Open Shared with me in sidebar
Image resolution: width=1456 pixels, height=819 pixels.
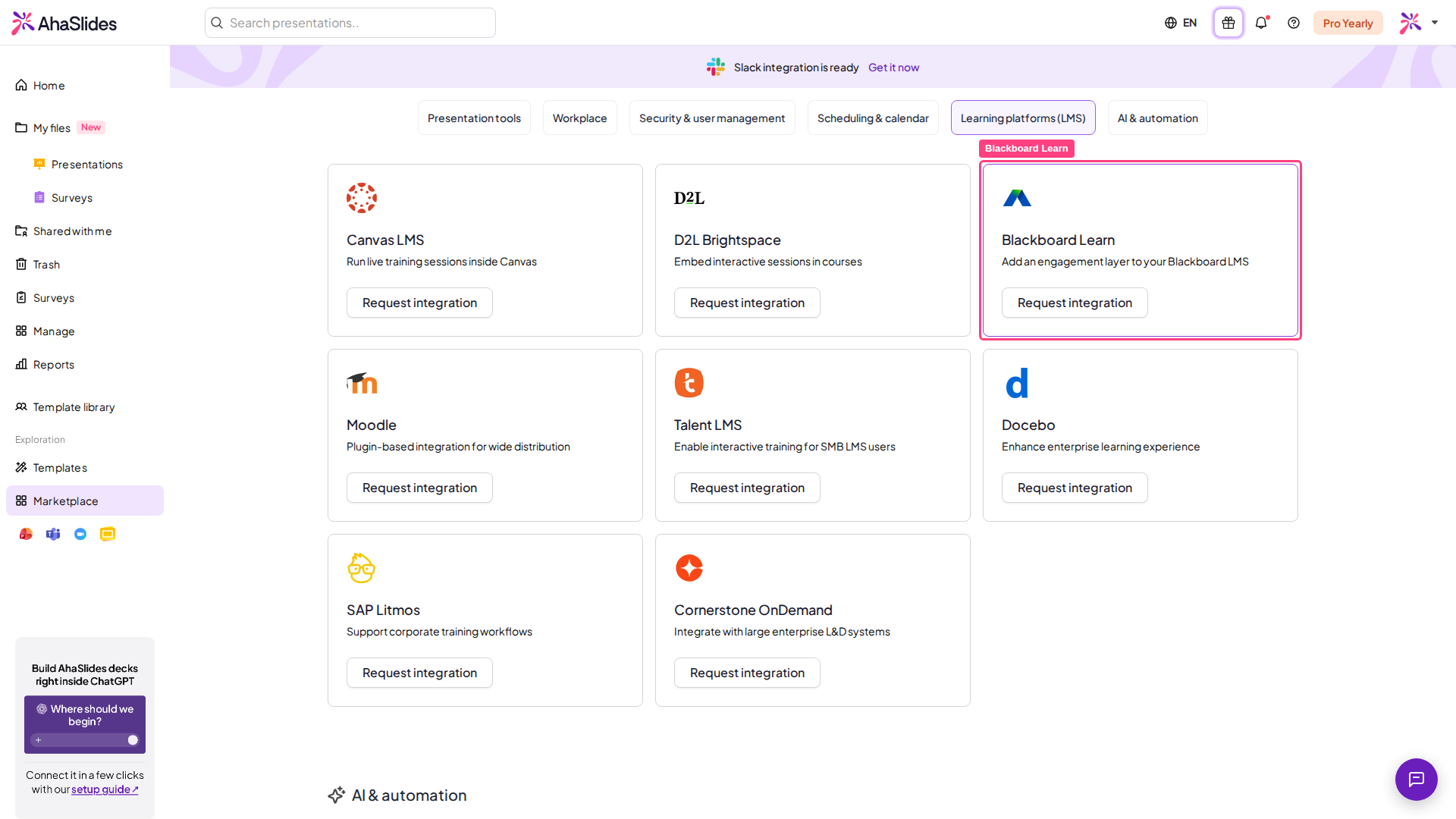pyautogui.click(x=85, y=231)
